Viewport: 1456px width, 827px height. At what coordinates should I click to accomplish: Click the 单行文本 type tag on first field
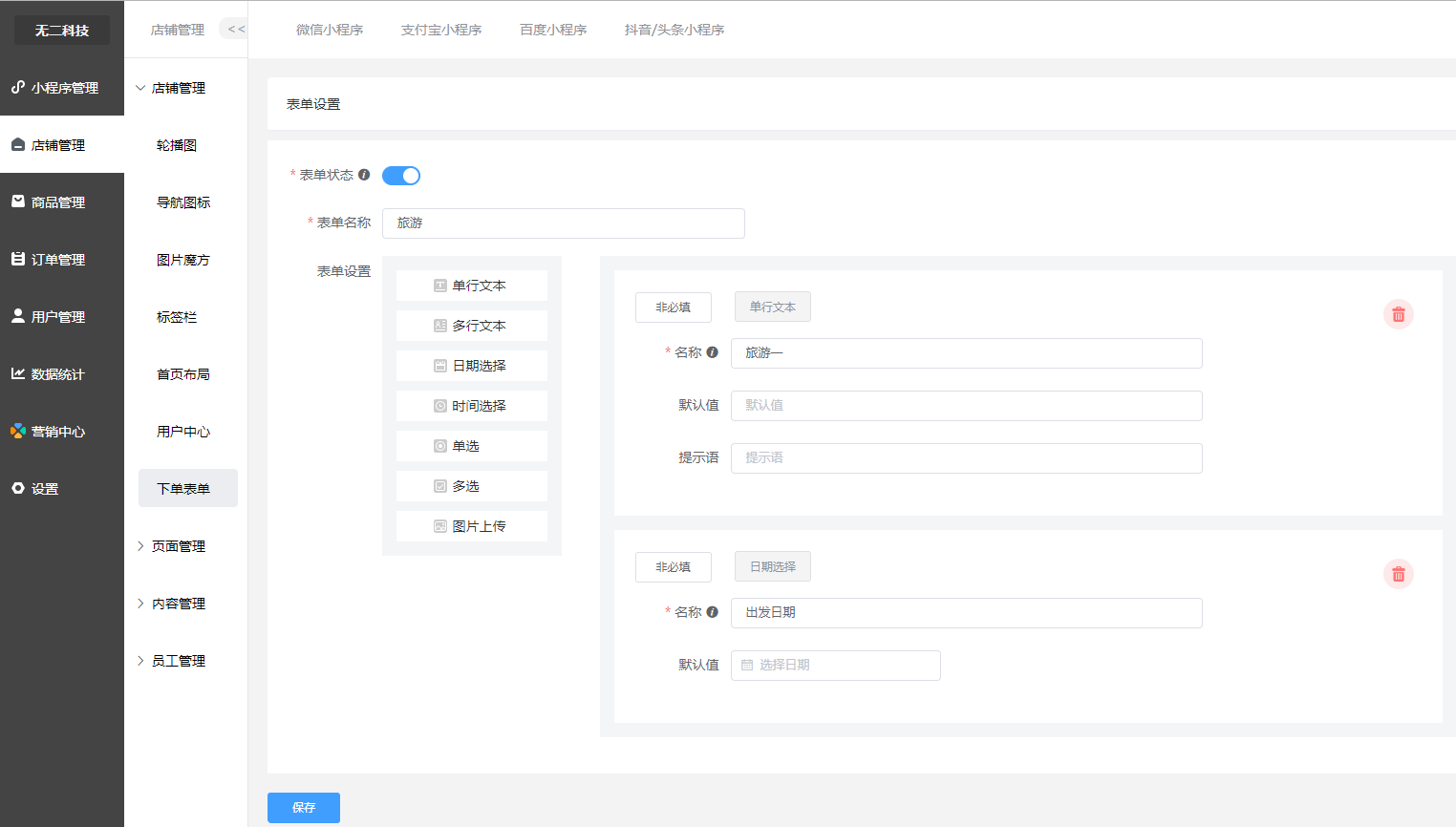tap(773, 307)
